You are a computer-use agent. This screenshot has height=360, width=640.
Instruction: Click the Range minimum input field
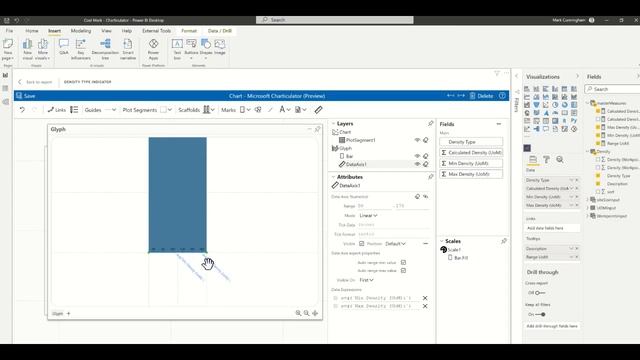tap(375, 206)
